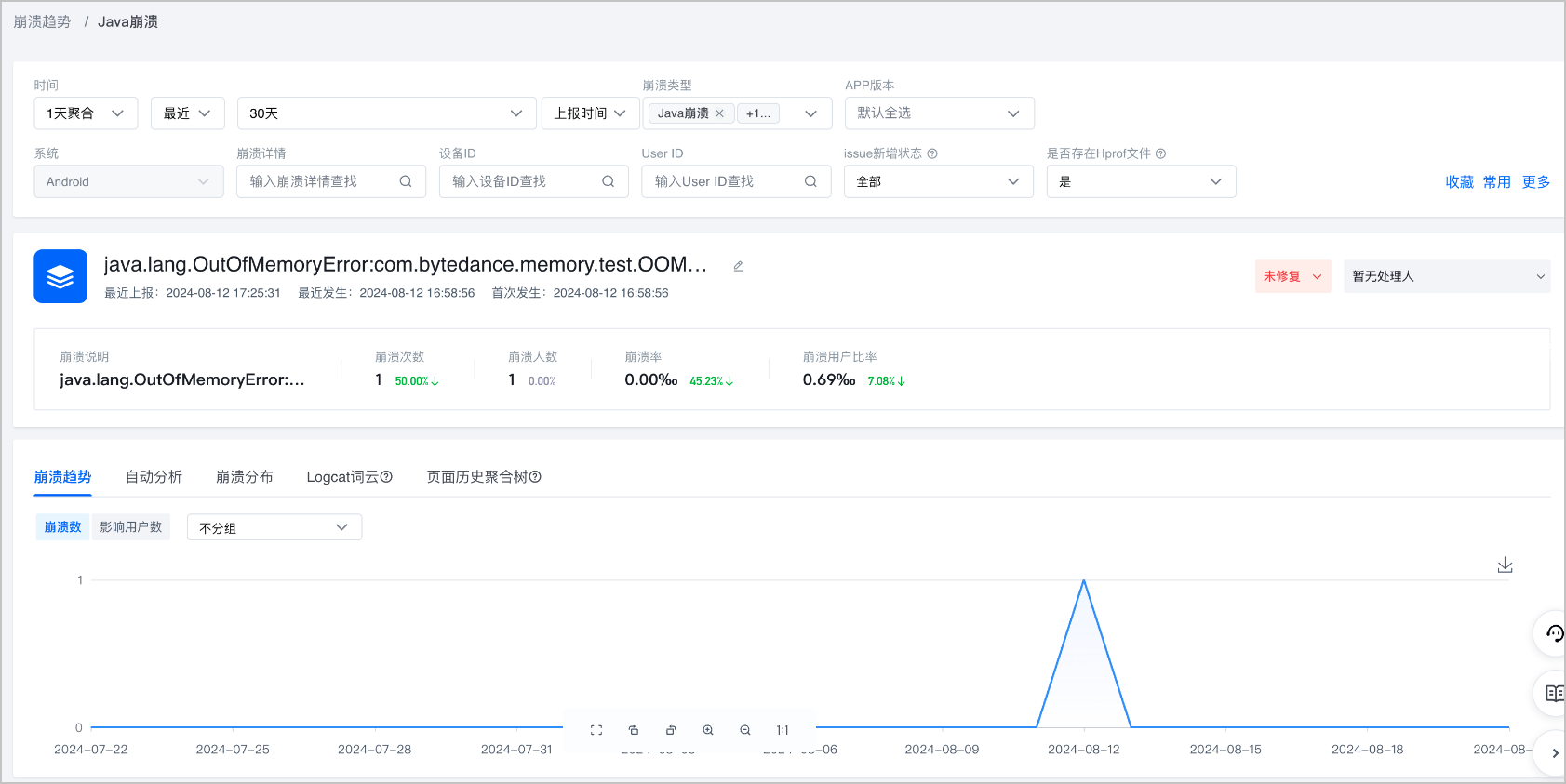Click the 50.00% crash count change

point(417,381)
